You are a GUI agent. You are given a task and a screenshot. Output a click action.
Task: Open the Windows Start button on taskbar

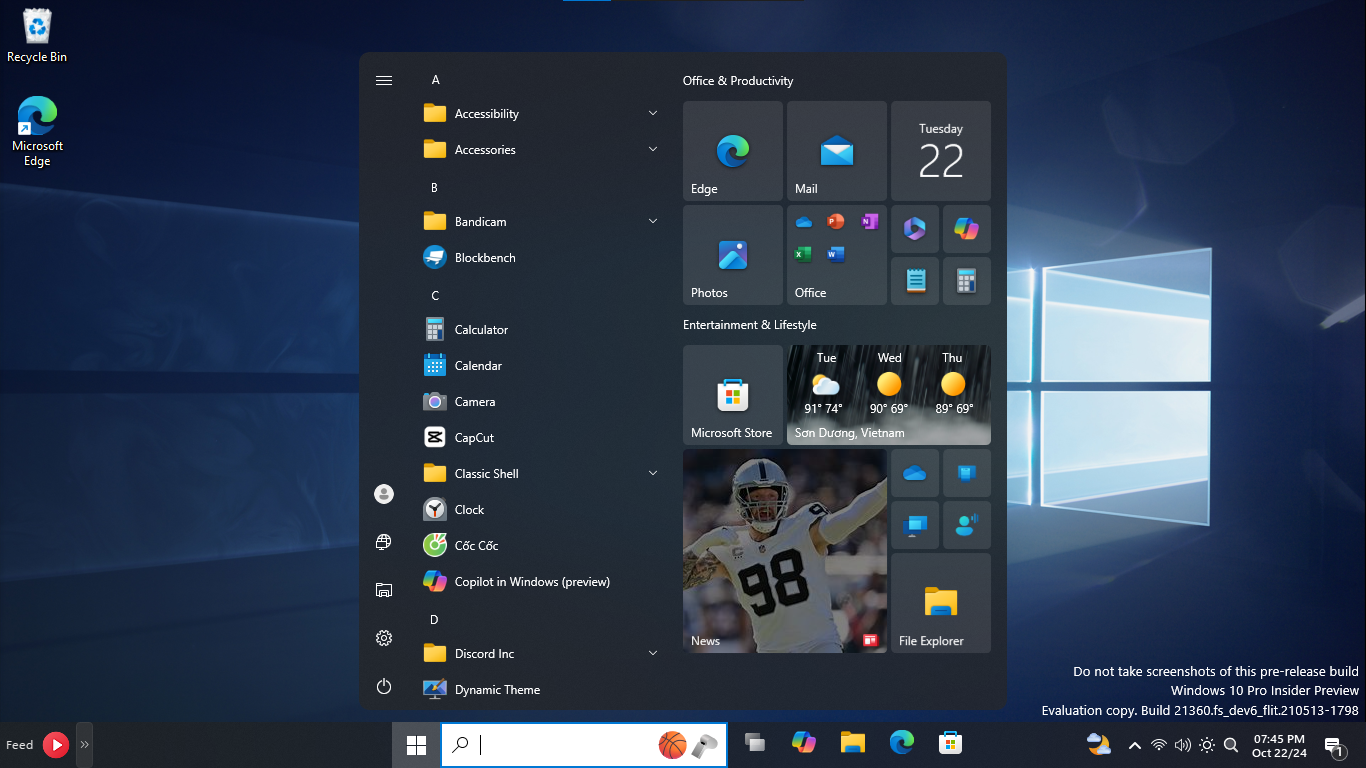416,744
